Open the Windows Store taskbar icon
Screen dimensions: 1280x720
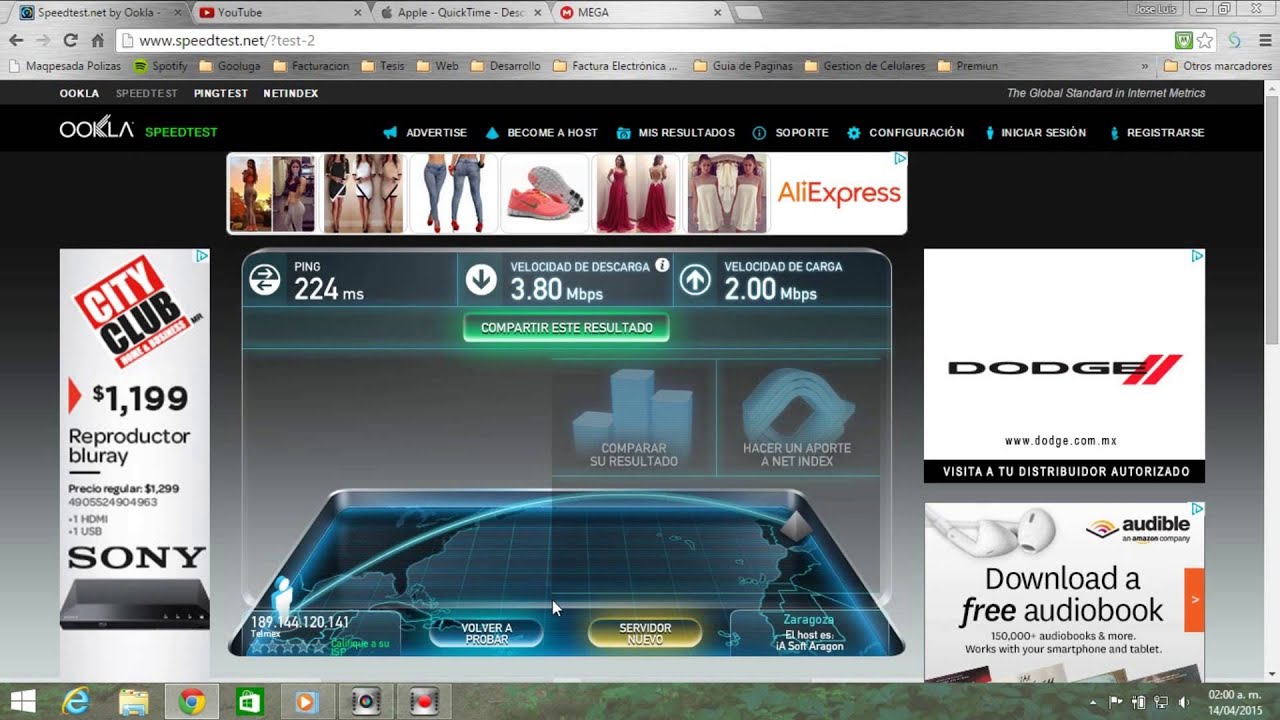point(249,702)
